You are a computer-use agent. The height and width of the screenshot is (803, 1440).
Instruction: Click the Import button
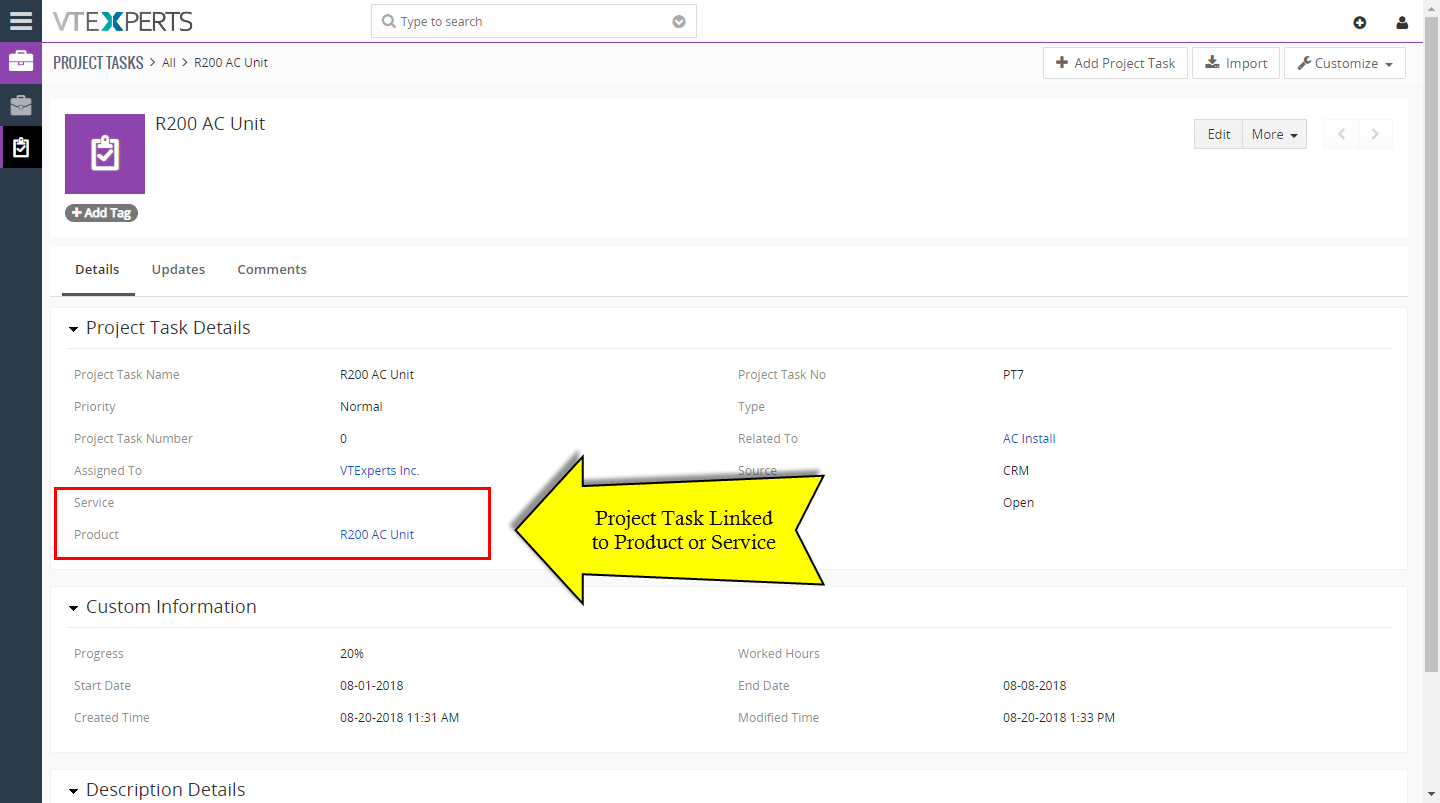pos(1236,63)
